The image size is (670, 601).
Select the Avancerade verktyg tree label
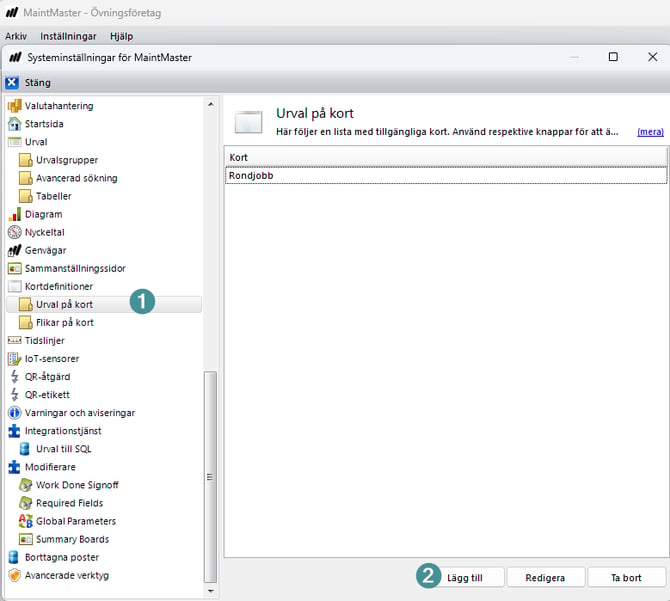click(x=67, y=575)
